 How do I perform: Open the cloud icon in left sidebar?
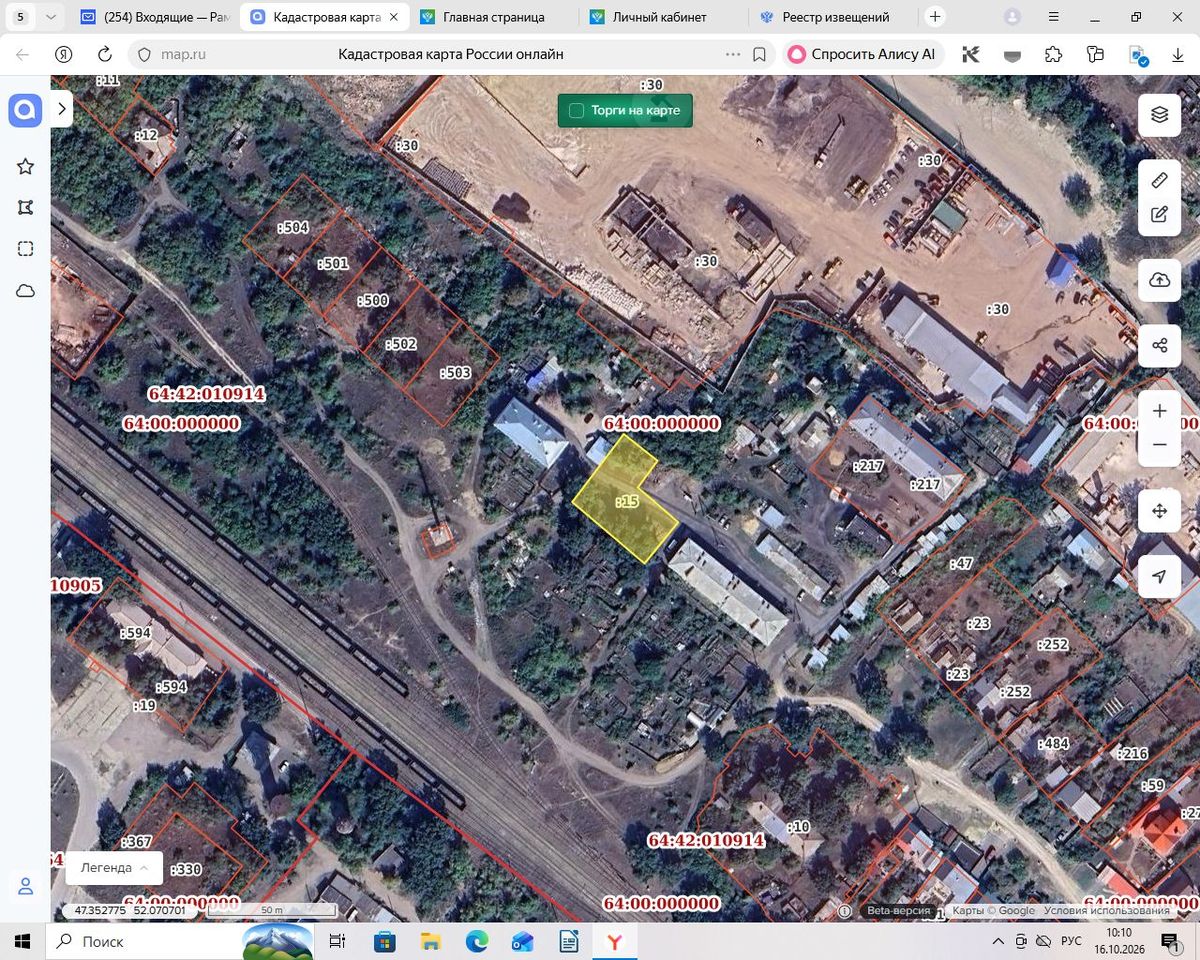point(26,291)
